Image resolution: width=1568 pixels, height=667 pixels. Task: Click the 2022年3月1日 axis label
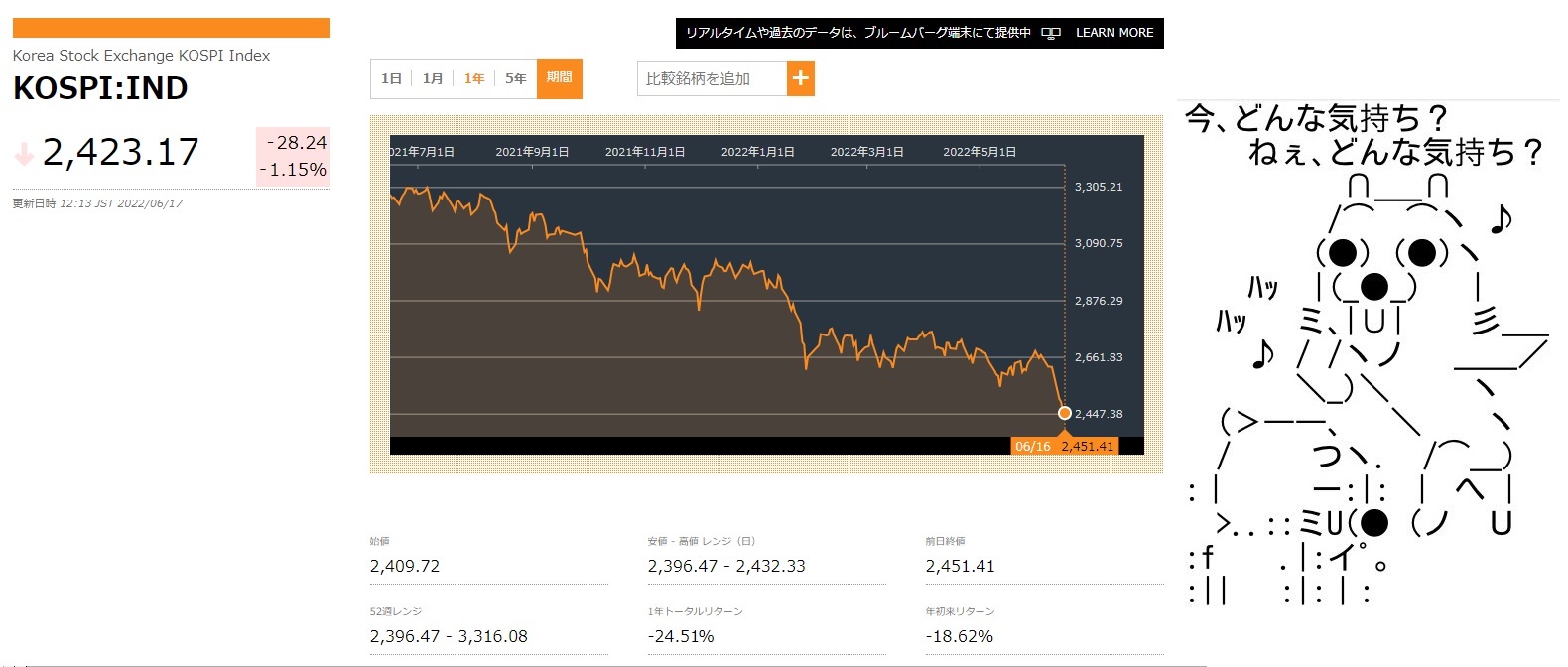866,152
